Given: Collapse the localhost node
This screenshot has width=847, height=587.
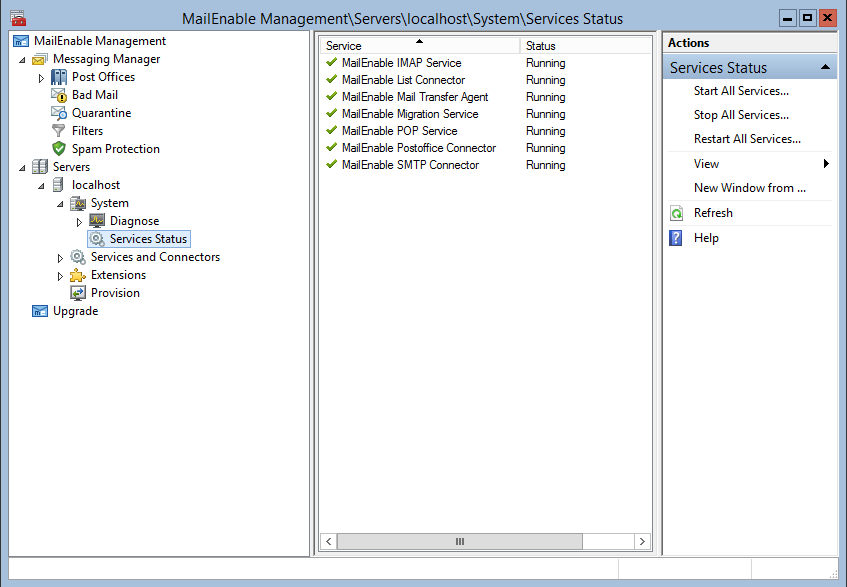Looking at the screenshot, I should pyautogui.click(x=41, y=186).
